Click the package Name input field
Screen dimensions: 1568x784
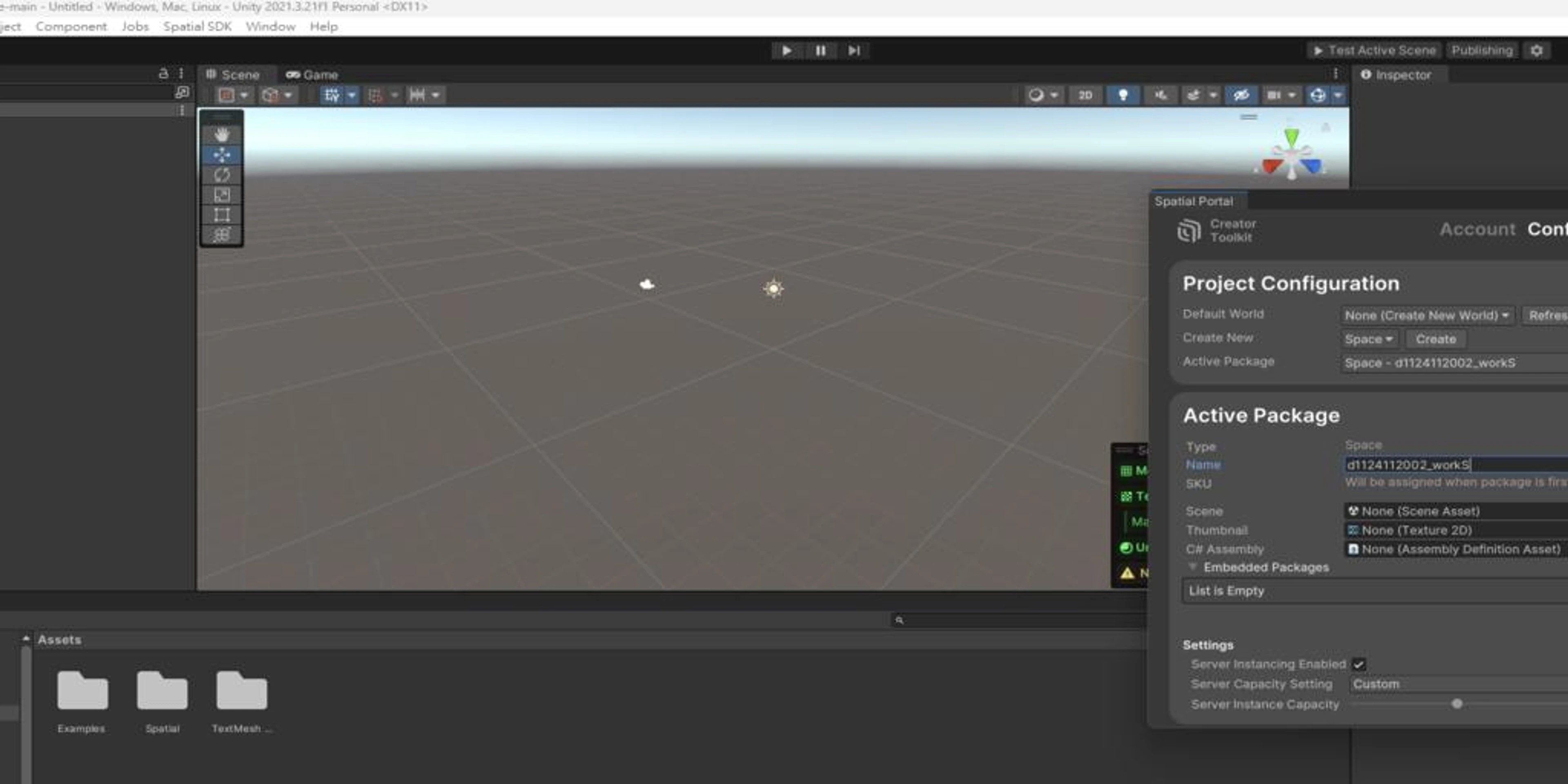coord(1456,465)
